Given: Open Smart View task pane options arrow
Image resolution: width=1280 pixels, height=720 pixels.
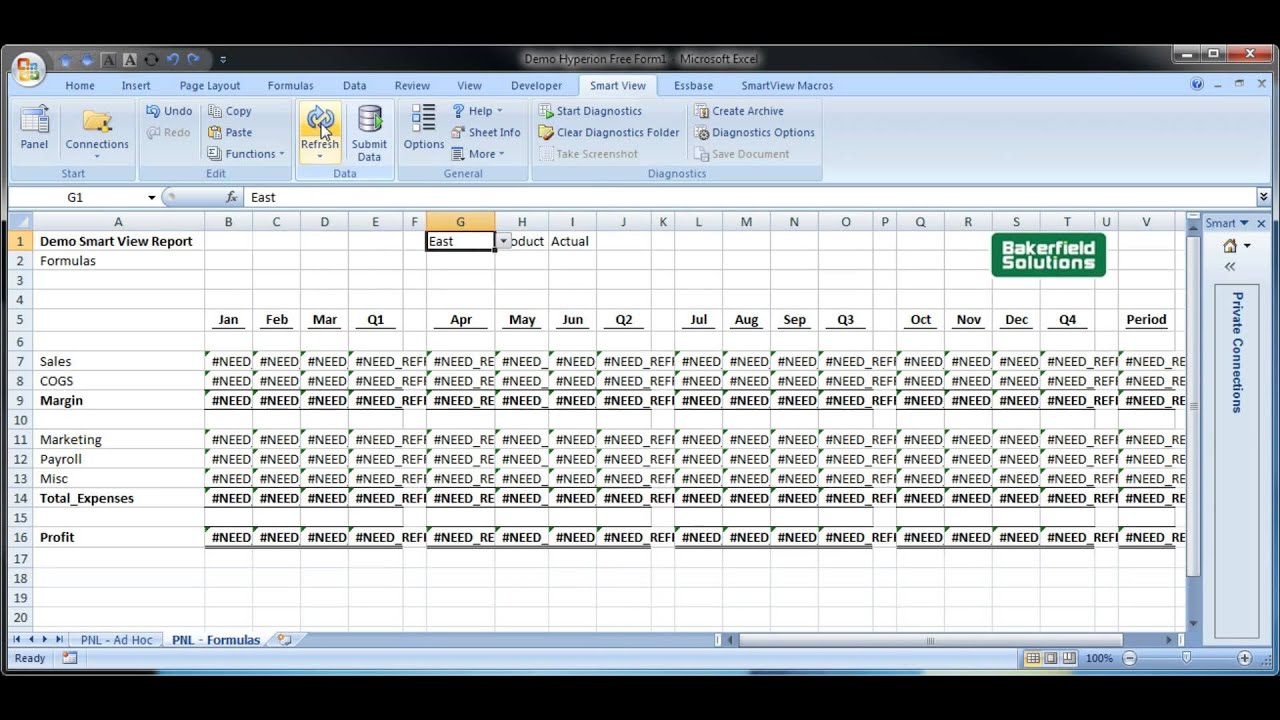Looking at the screenshot, I should 1243,223.
